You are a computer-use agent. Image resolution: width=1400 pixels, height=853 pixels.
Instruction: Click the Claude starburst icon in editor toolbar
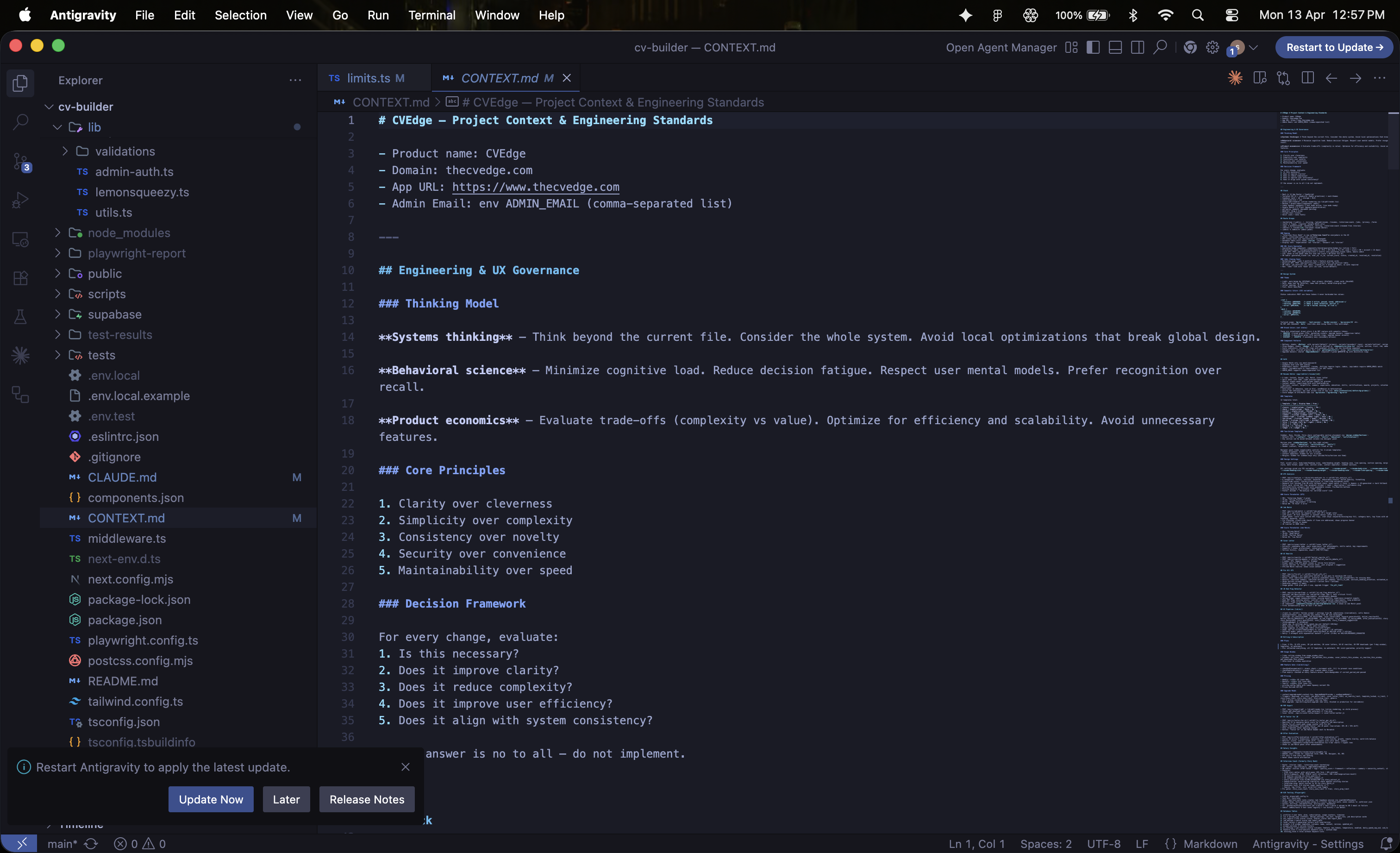[1235, 78]
